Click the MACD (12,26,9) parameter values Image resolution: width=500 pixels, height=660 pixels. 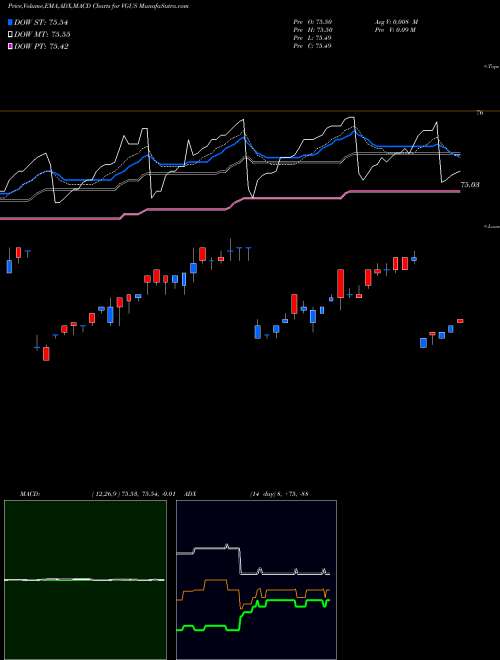133,494
